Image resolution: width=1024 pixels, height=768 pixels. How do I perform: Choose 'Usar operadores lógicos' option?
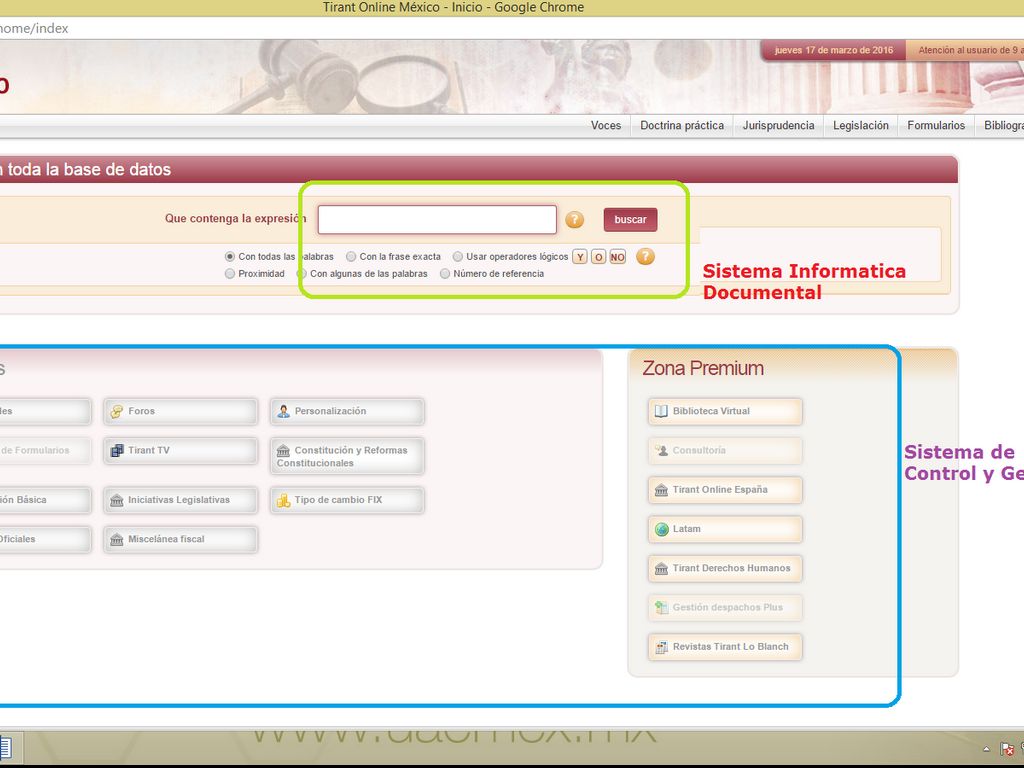[x=458, y=257]
